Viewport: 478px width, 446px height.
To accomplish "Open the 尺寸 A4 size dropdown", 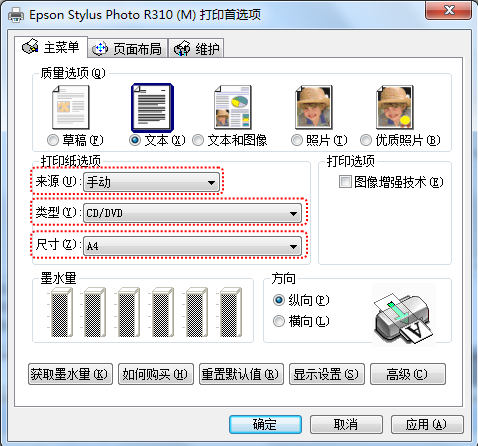I will pos(192,246).
